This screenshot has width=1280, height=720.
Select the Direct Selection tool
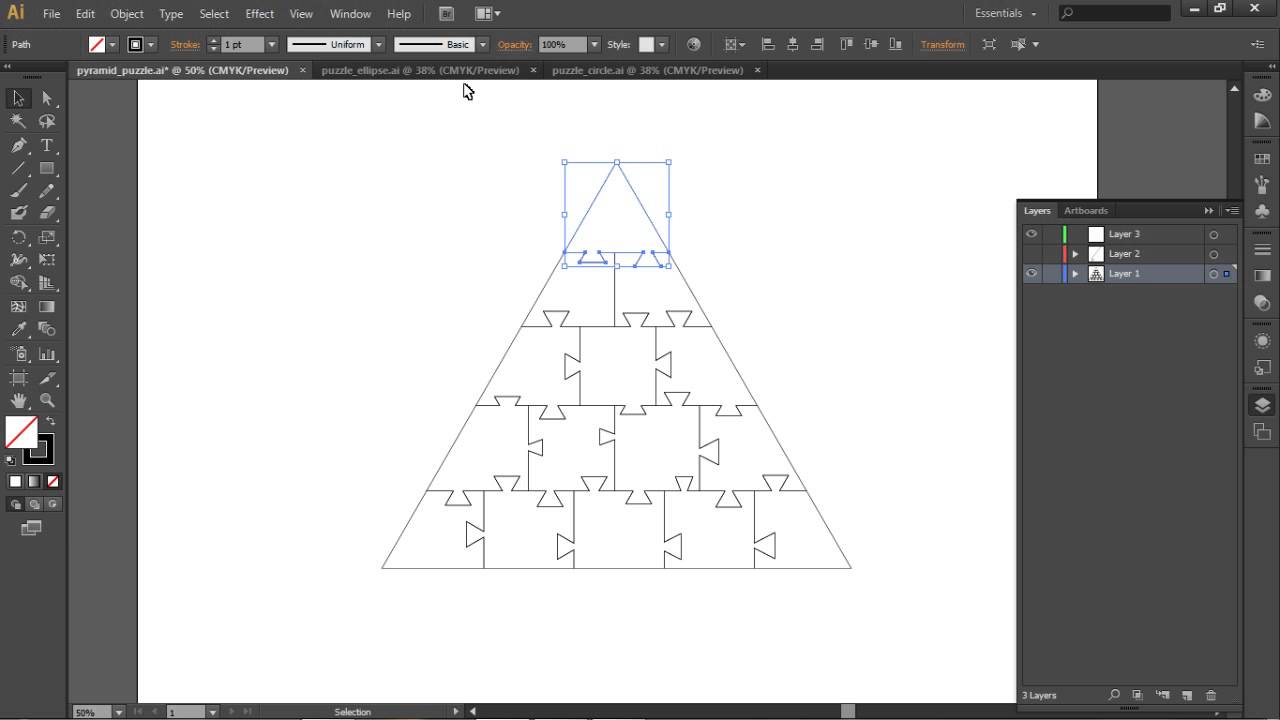pos(47,98)
